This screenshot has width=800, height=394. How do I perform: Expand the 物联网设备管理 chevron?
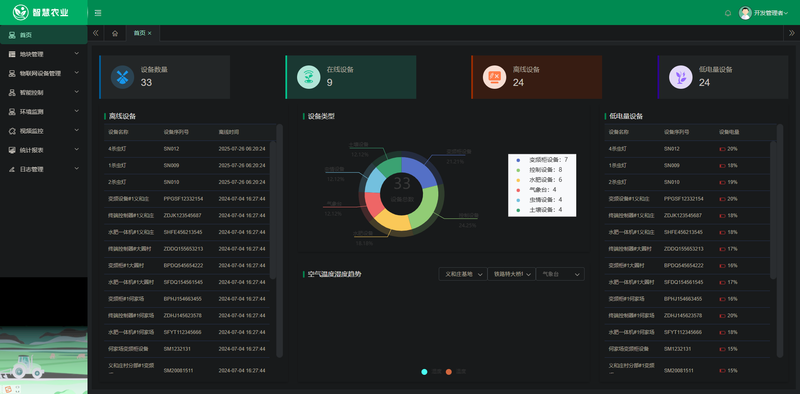(77, 73)
